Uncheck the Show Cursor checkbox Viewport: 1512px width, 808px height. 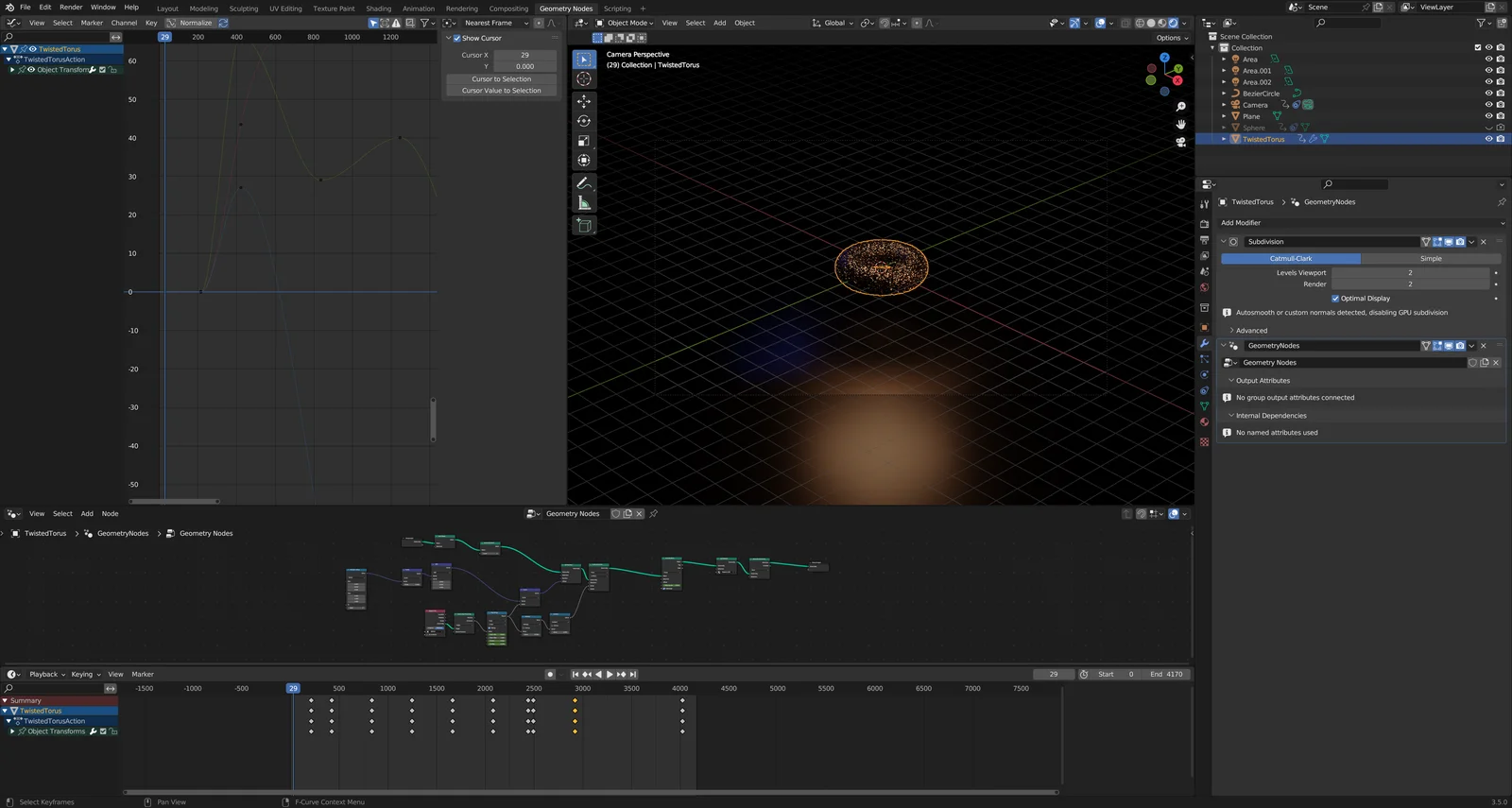456,39
